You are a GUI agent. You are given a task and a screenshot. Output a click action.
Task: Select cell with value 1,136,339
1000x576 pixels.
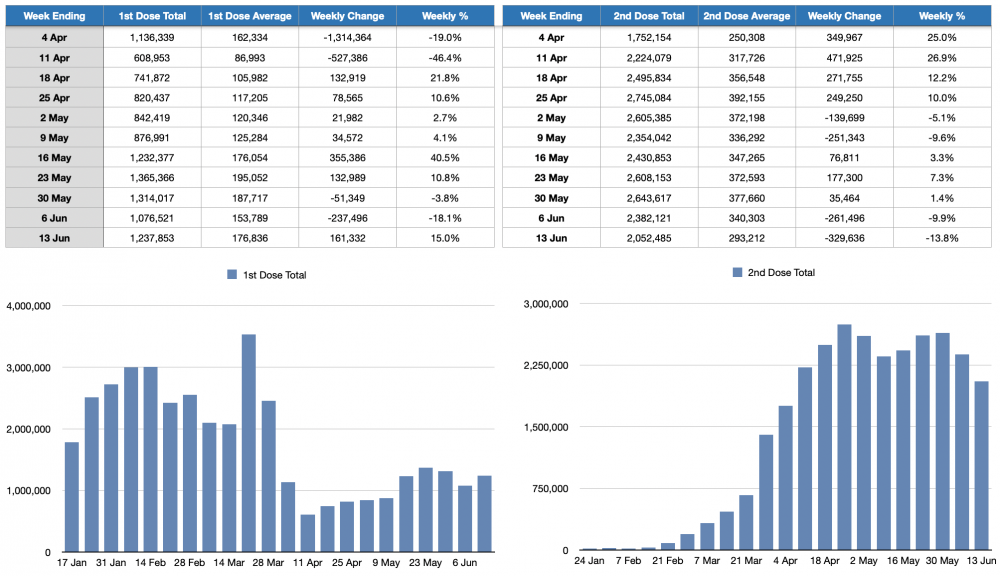[152, 38]
